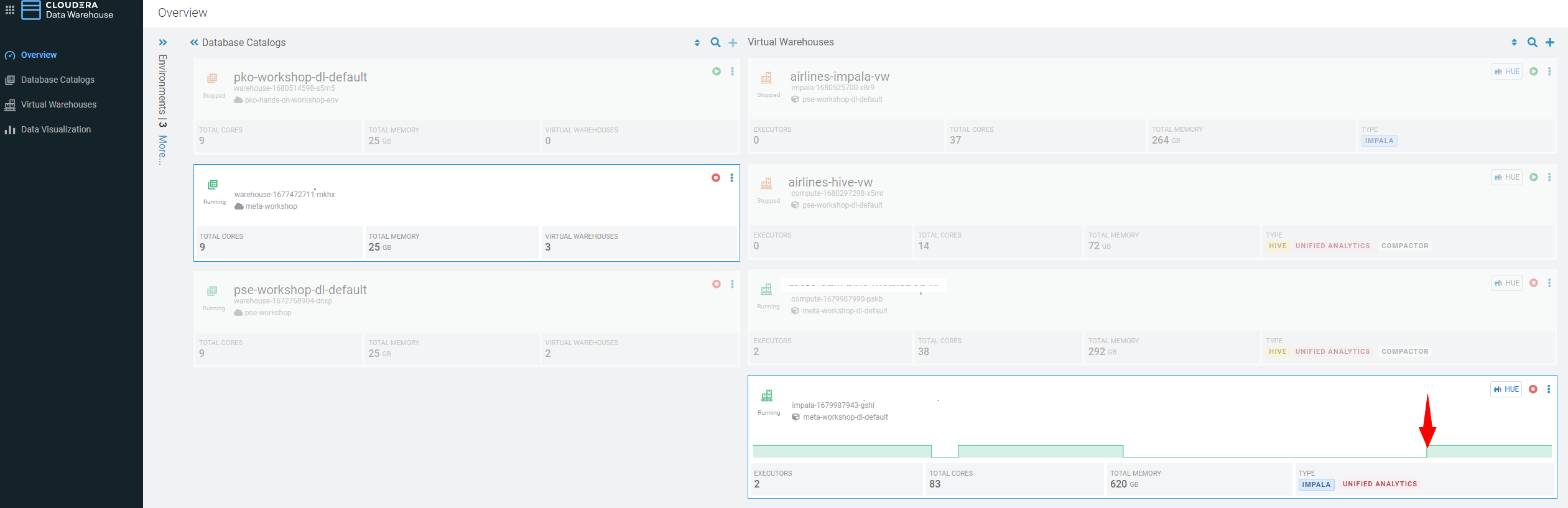Click the pse-workshop environment label
Viewport: 1568px width, 508px height.
268,313
